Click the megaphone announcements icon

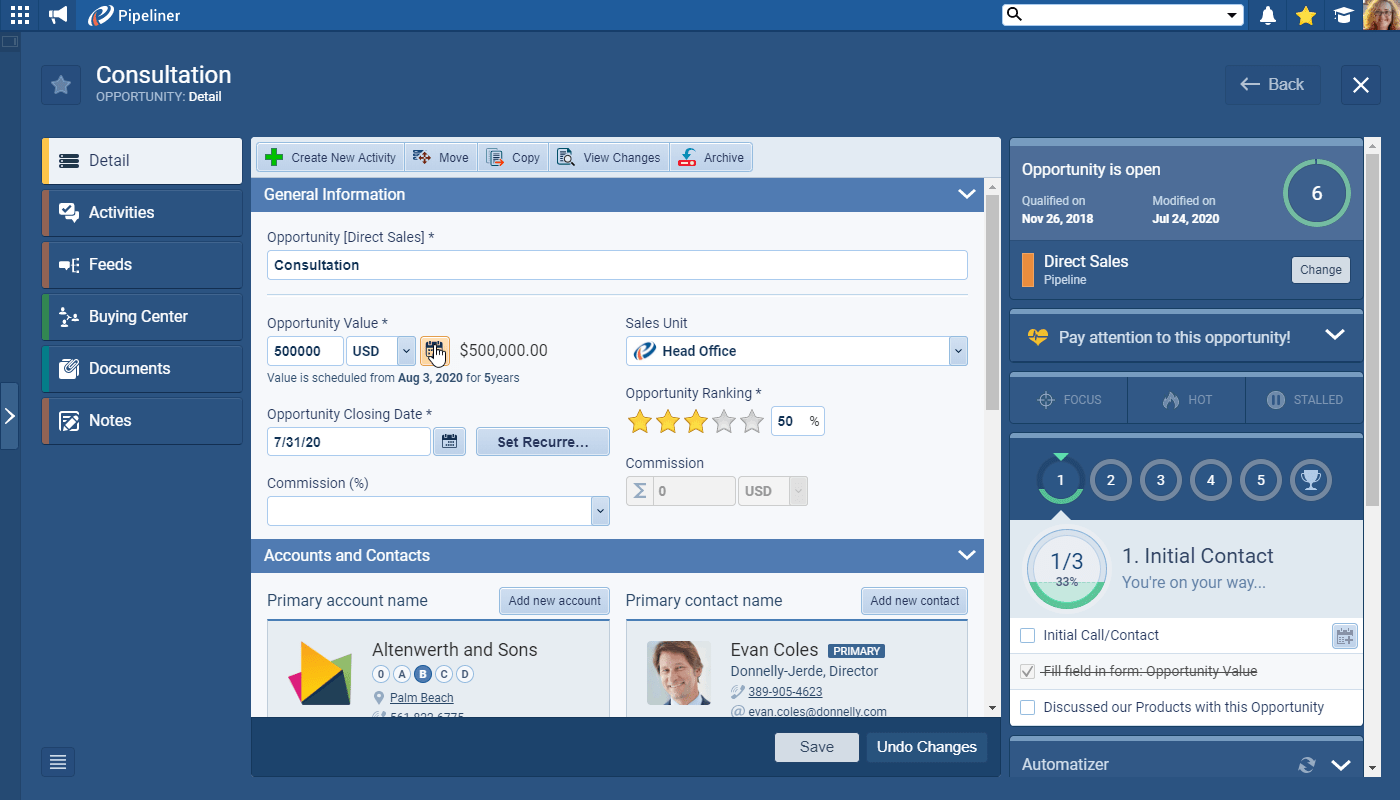pyautogui.click(x=59, y=15)
